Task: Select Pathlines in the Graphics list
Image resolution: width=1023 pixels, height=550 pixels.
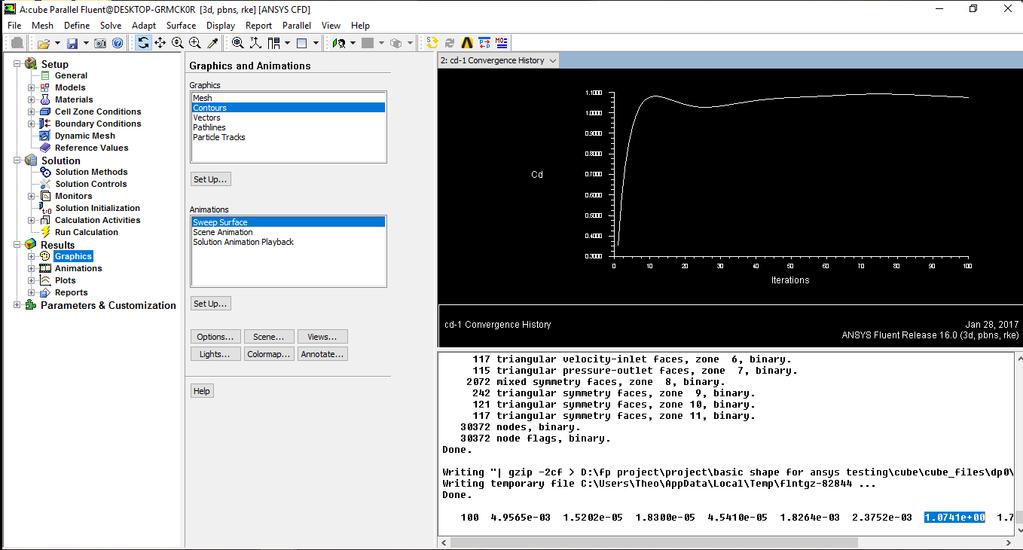Action: 288,127
